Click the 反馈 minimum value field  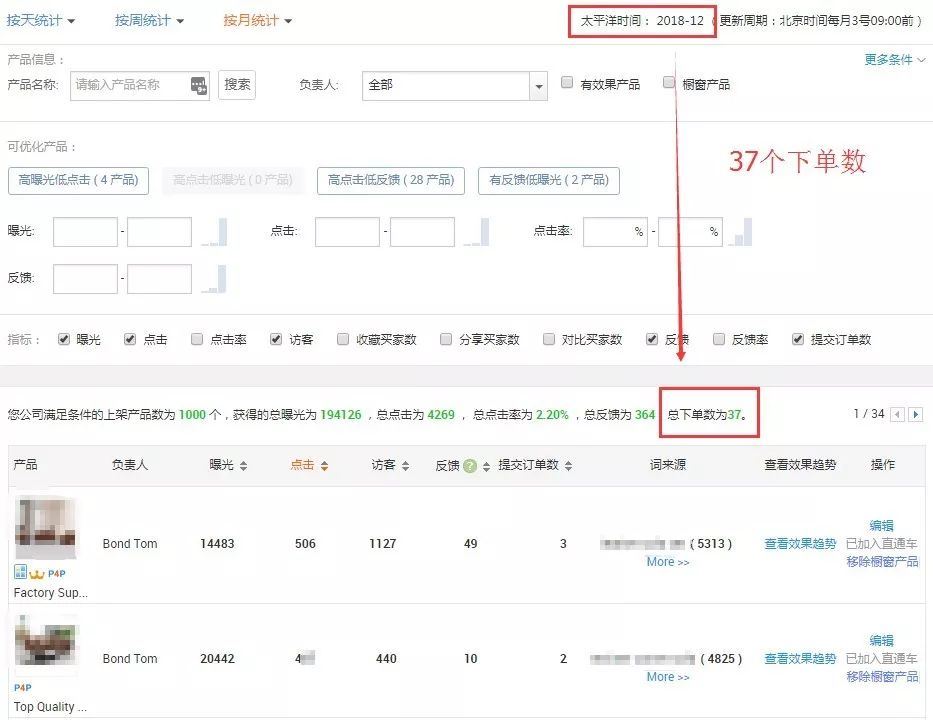click(x=85, y=278)
